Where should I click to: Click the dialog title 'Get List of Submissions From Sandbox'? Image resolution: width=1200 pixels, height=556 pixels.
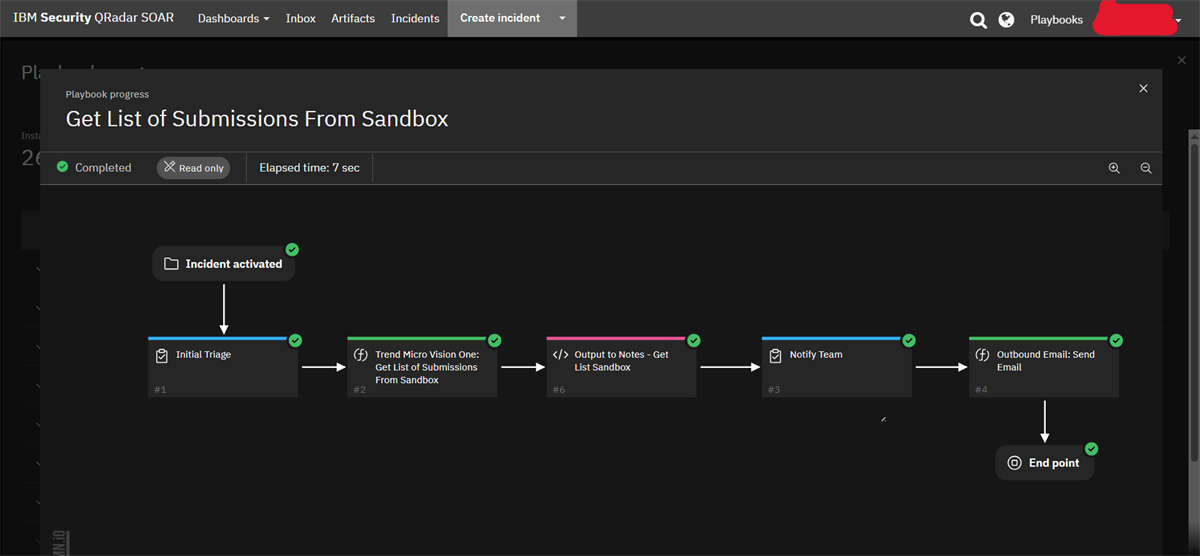point(257,119)
